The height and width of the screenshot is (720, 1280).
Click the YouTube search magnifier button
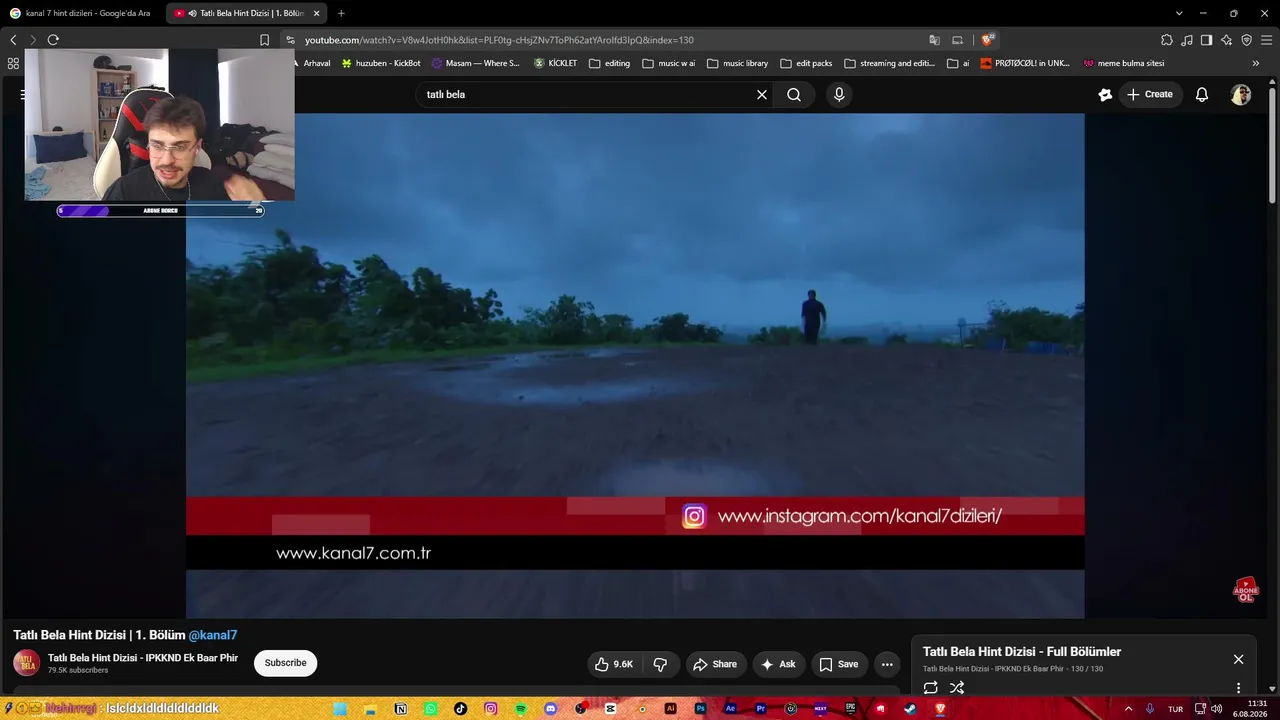(794, 94)
